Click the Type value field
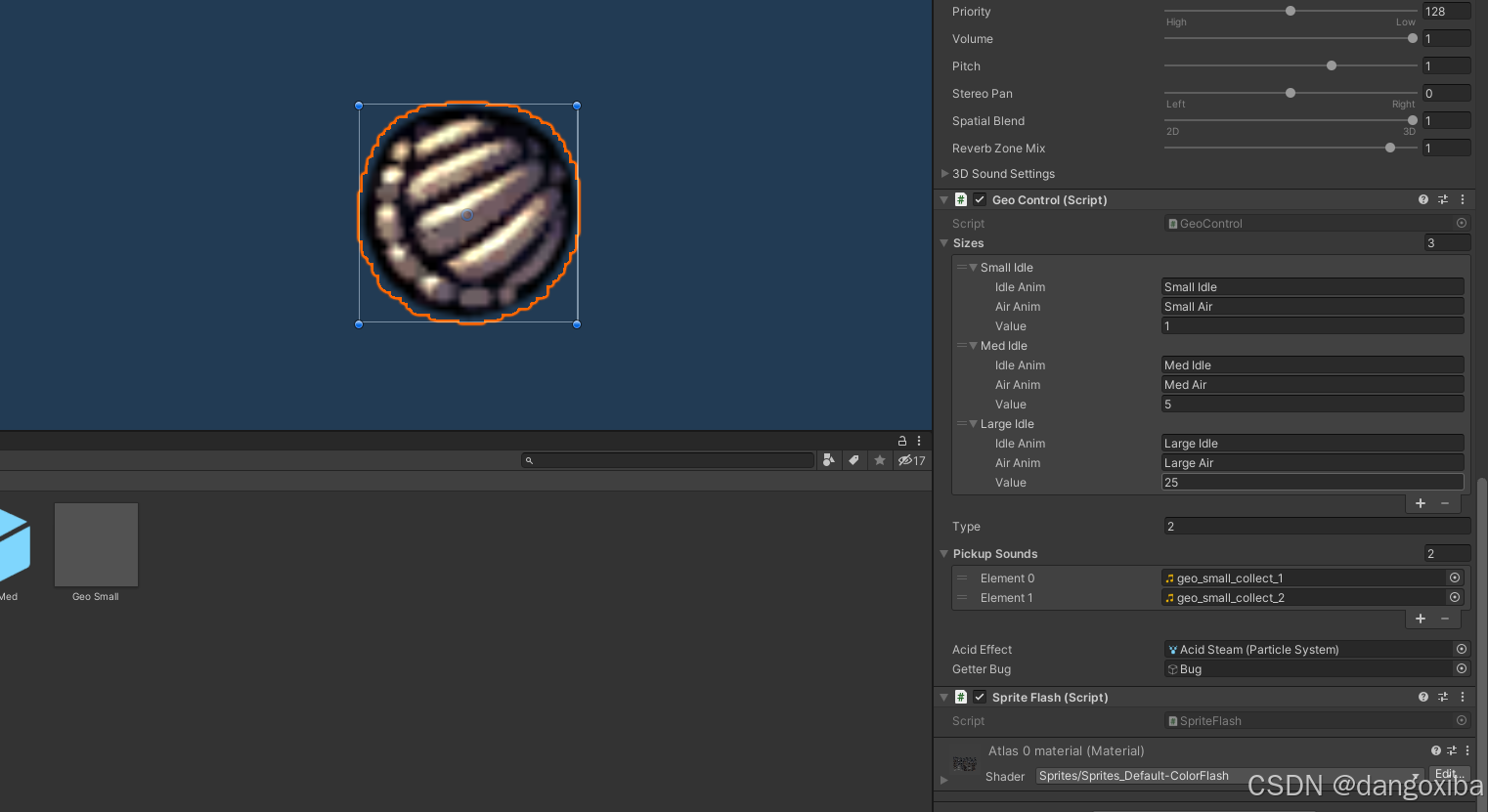 (1317, 526)
